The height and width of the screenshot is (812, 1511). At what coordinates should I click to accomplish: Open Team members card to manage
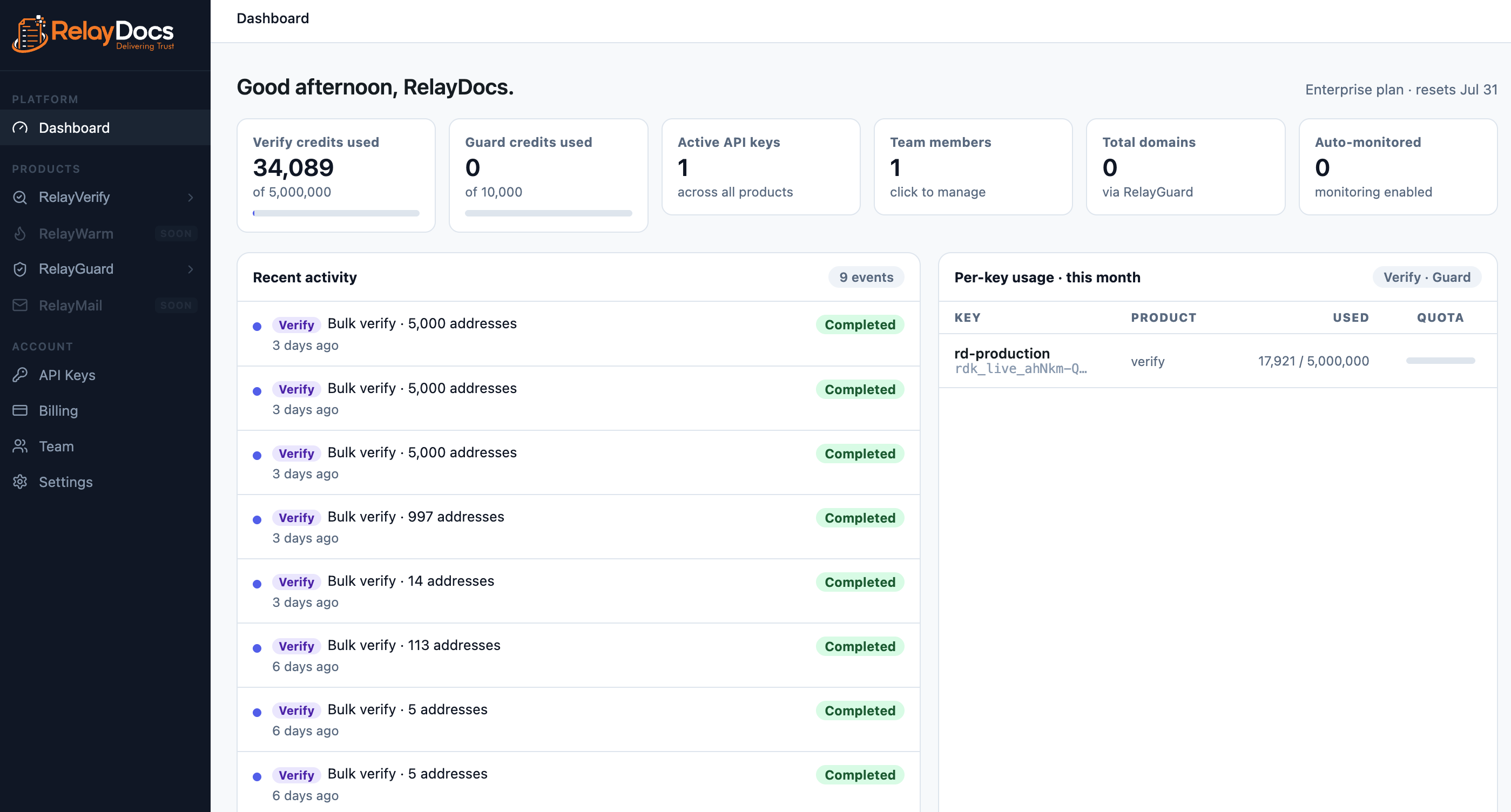pyautogui.click(x=973, y=167)
